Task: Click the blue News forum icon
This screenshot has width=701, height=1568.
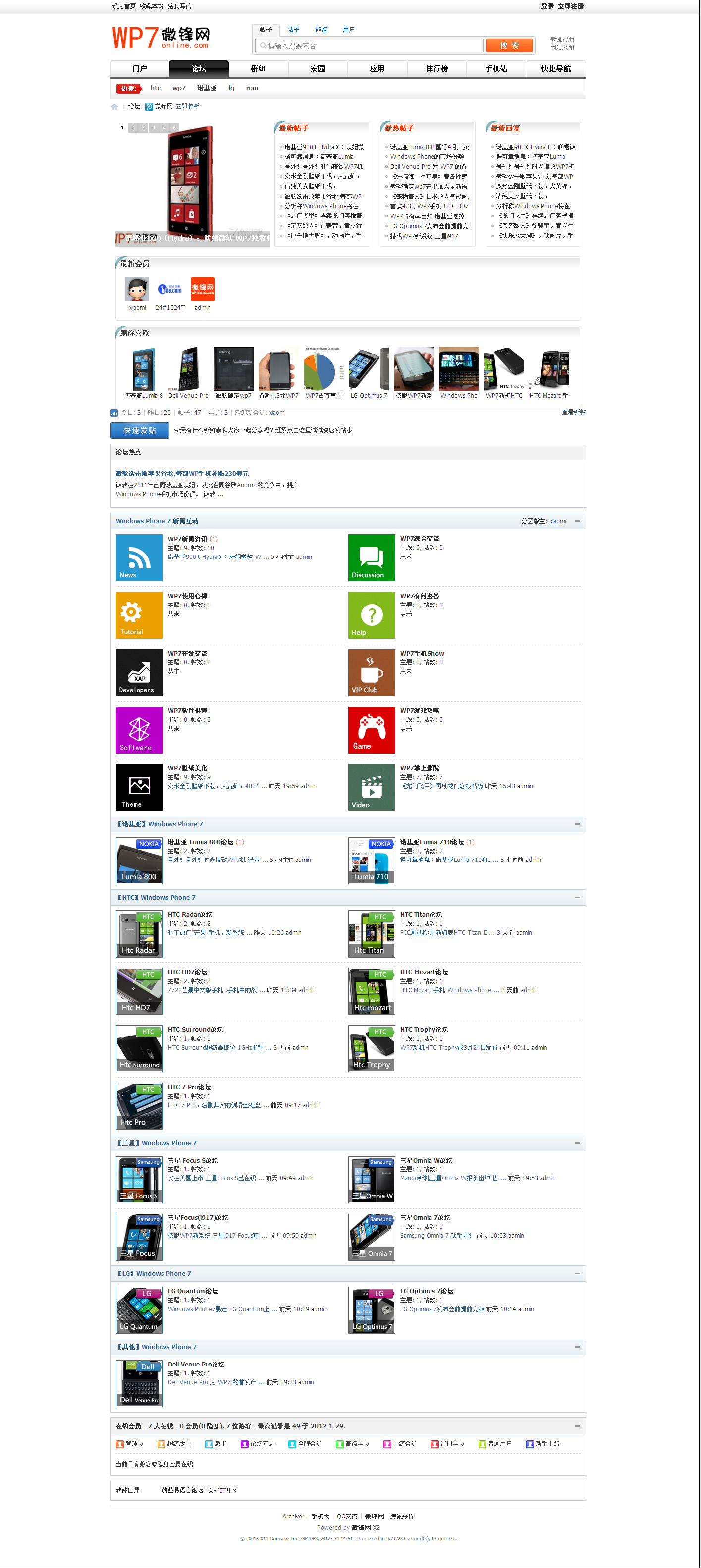Action: click(x=139, y=557)
